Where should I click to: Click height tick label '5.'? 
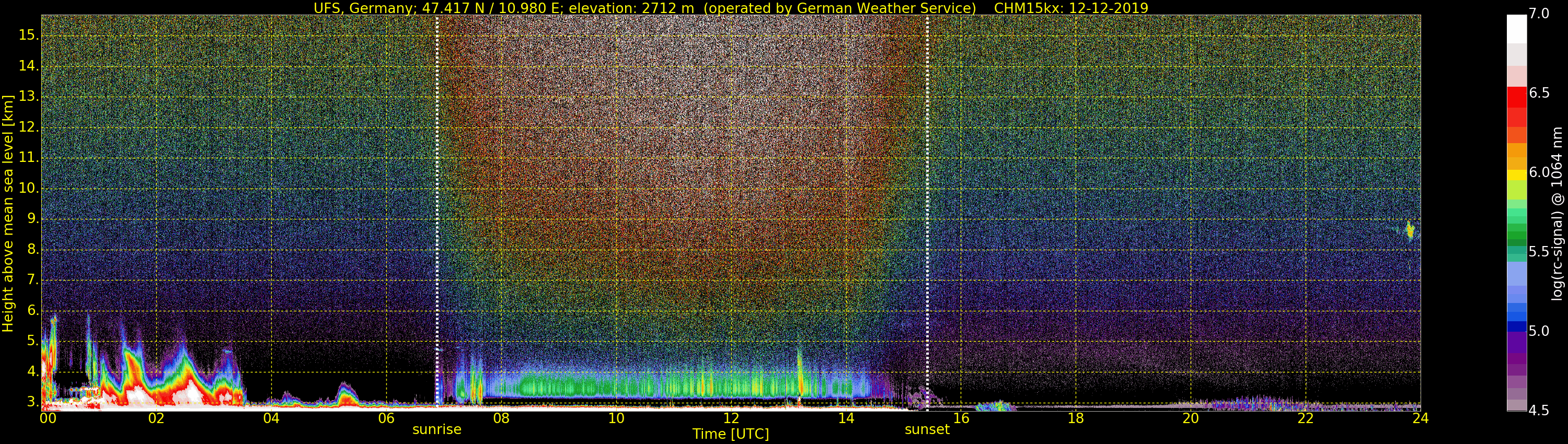coord(33,341)
